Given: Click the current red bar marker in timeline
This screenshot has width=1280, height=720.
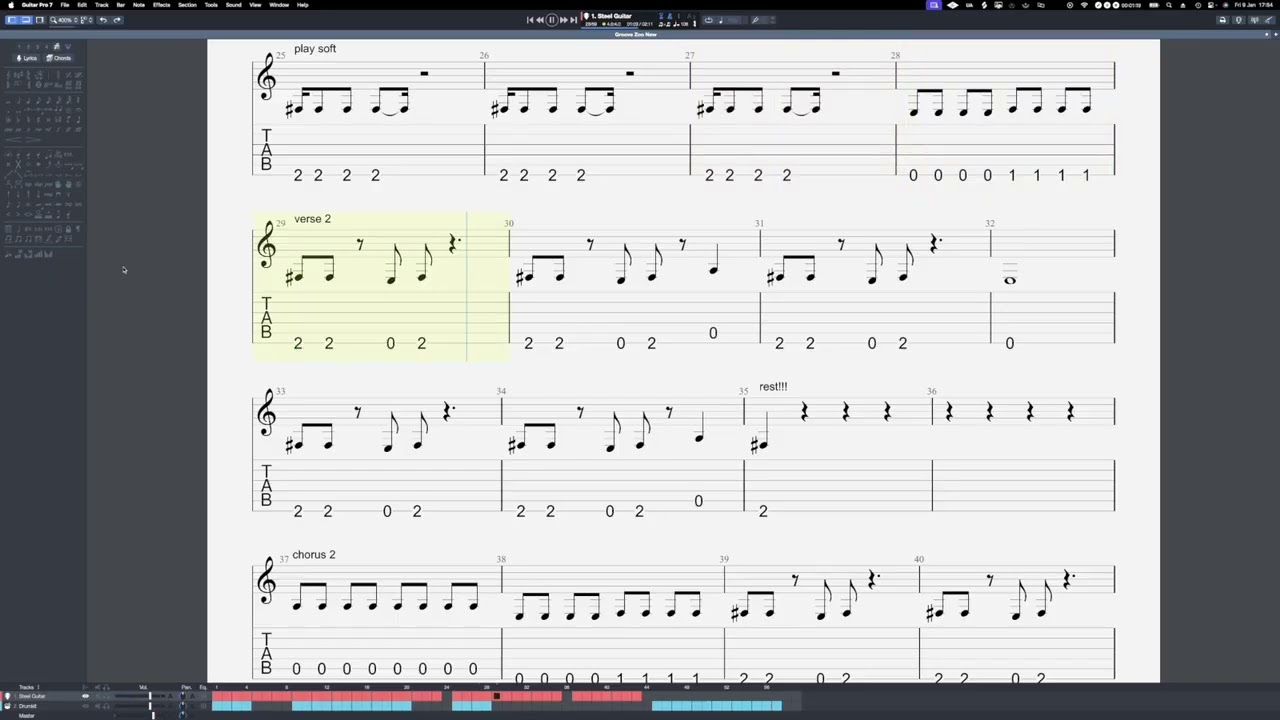Looking at the screenshot, I should click(x=496, y=696).
